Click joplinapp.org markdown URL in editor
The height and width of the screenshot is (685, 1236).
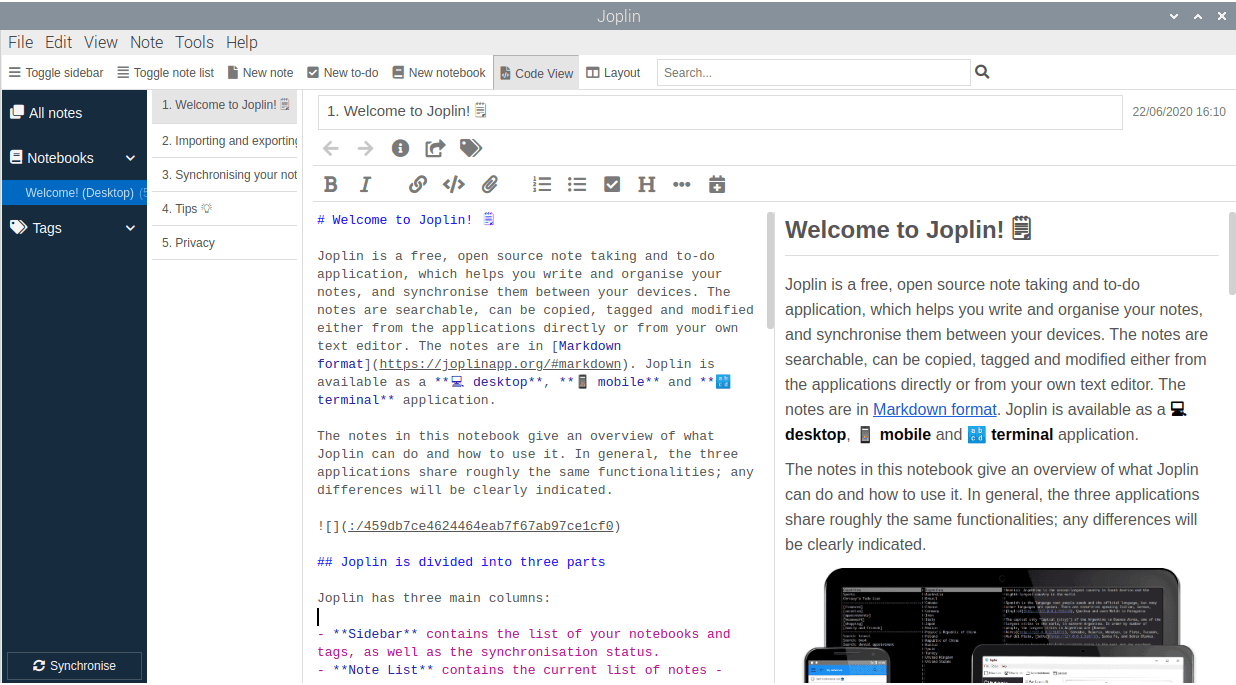500,364
